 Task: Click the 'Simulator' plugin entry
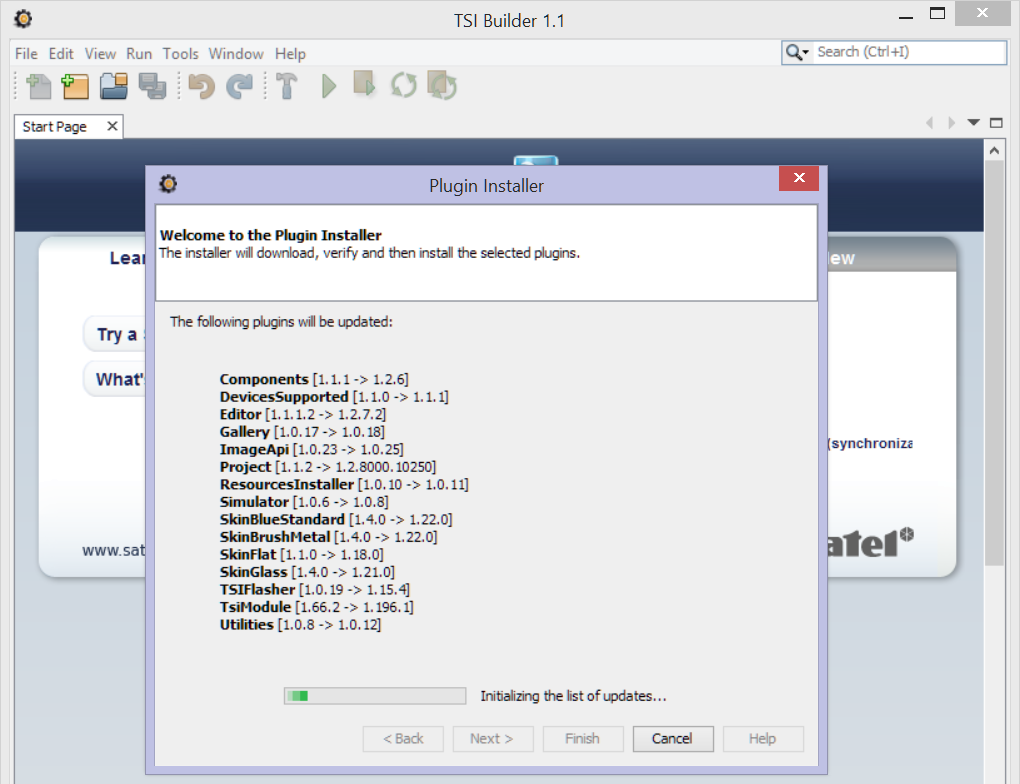point(304,502)
